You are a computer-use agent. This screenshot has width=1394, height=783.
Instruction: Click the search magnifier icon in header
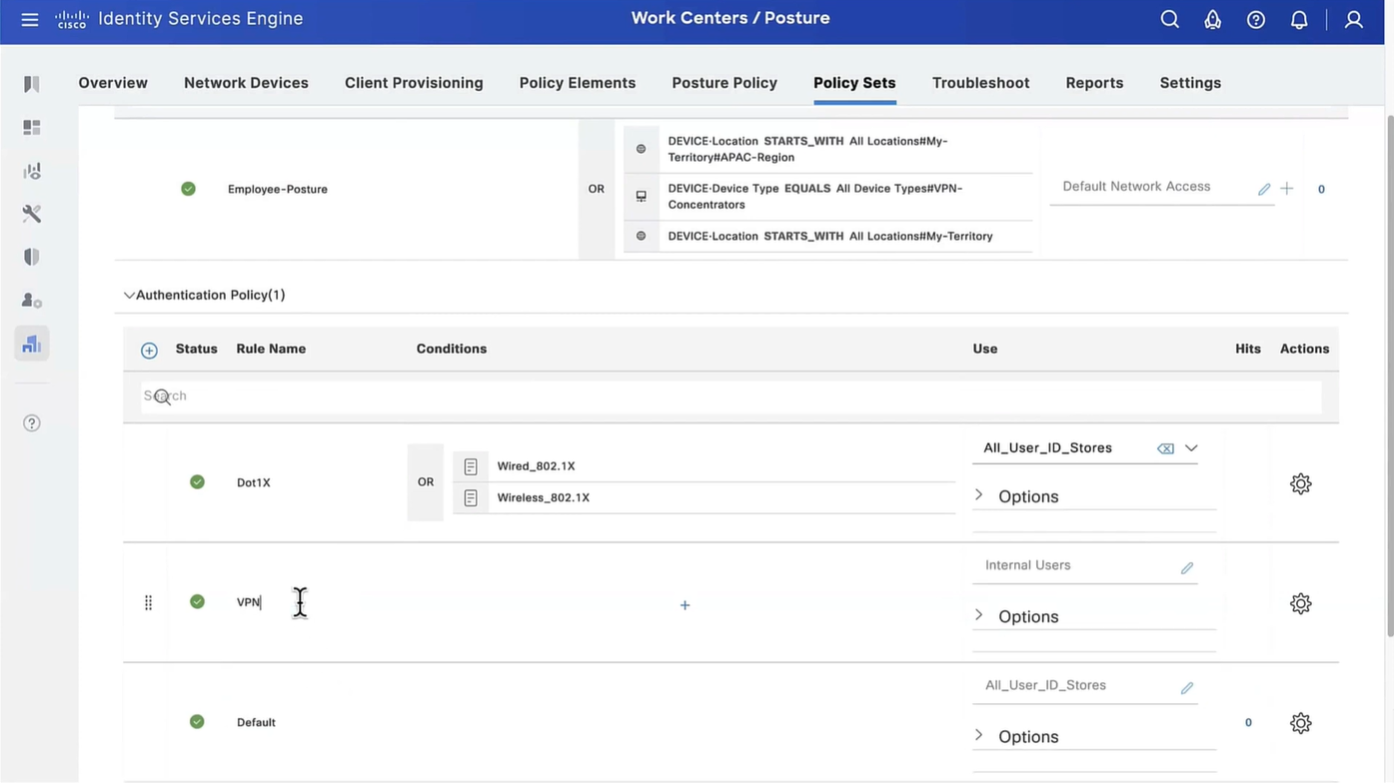[1169, 20]
